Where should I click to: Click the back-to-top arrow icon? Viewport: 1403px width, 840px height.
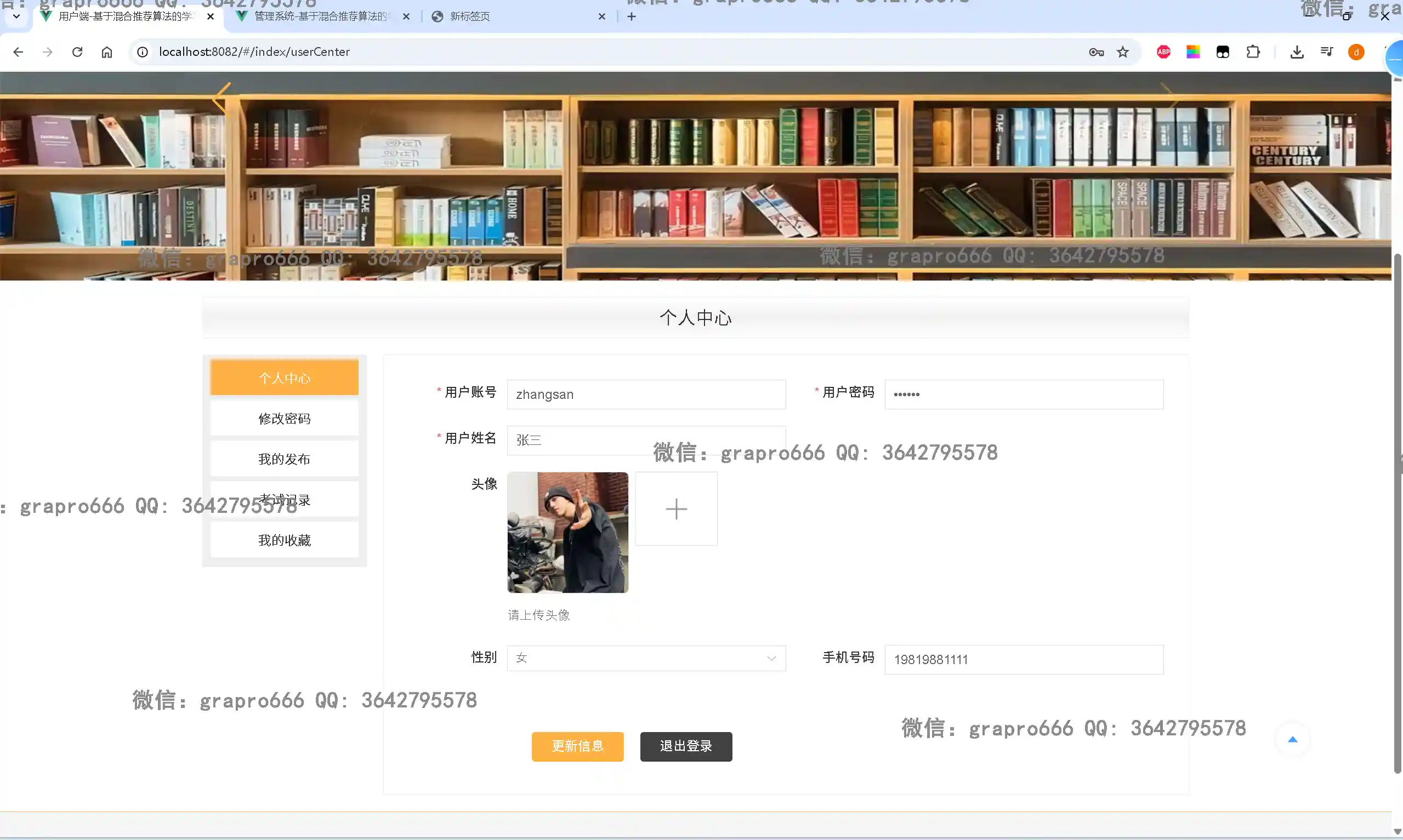point(1292,739)
